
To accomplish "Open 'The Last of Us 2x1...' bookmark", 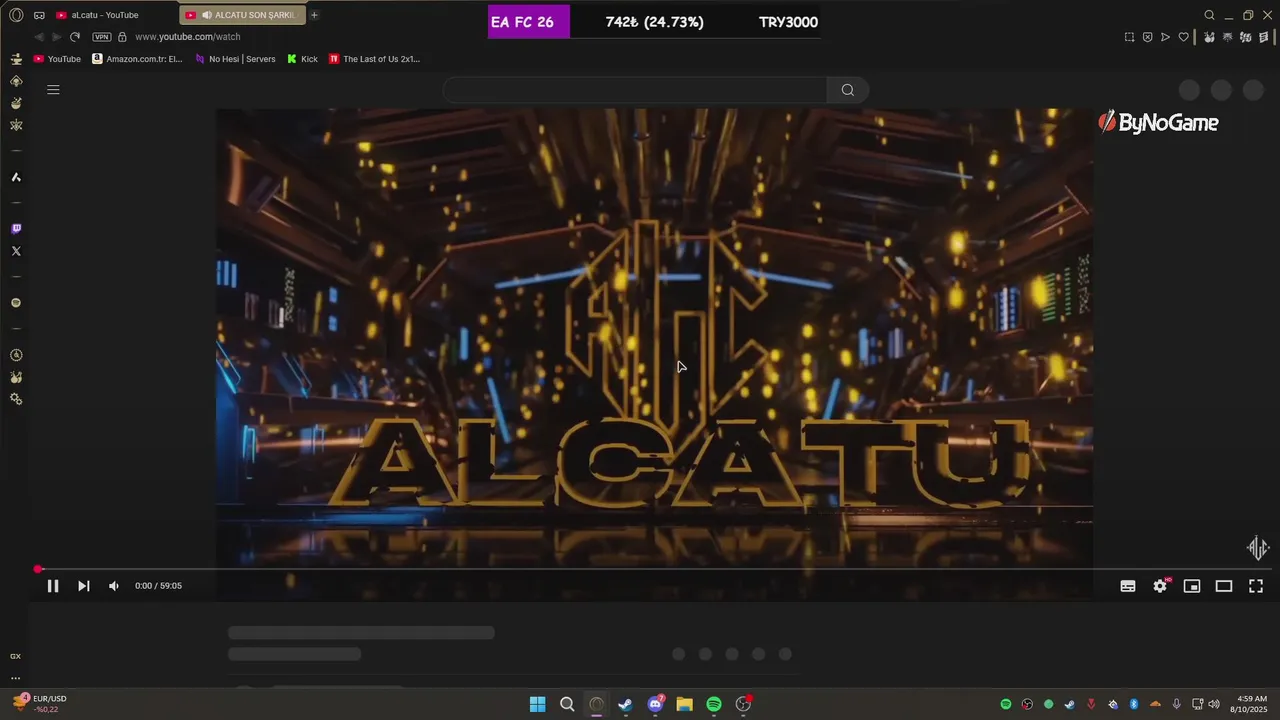I will tap(374, 59).
